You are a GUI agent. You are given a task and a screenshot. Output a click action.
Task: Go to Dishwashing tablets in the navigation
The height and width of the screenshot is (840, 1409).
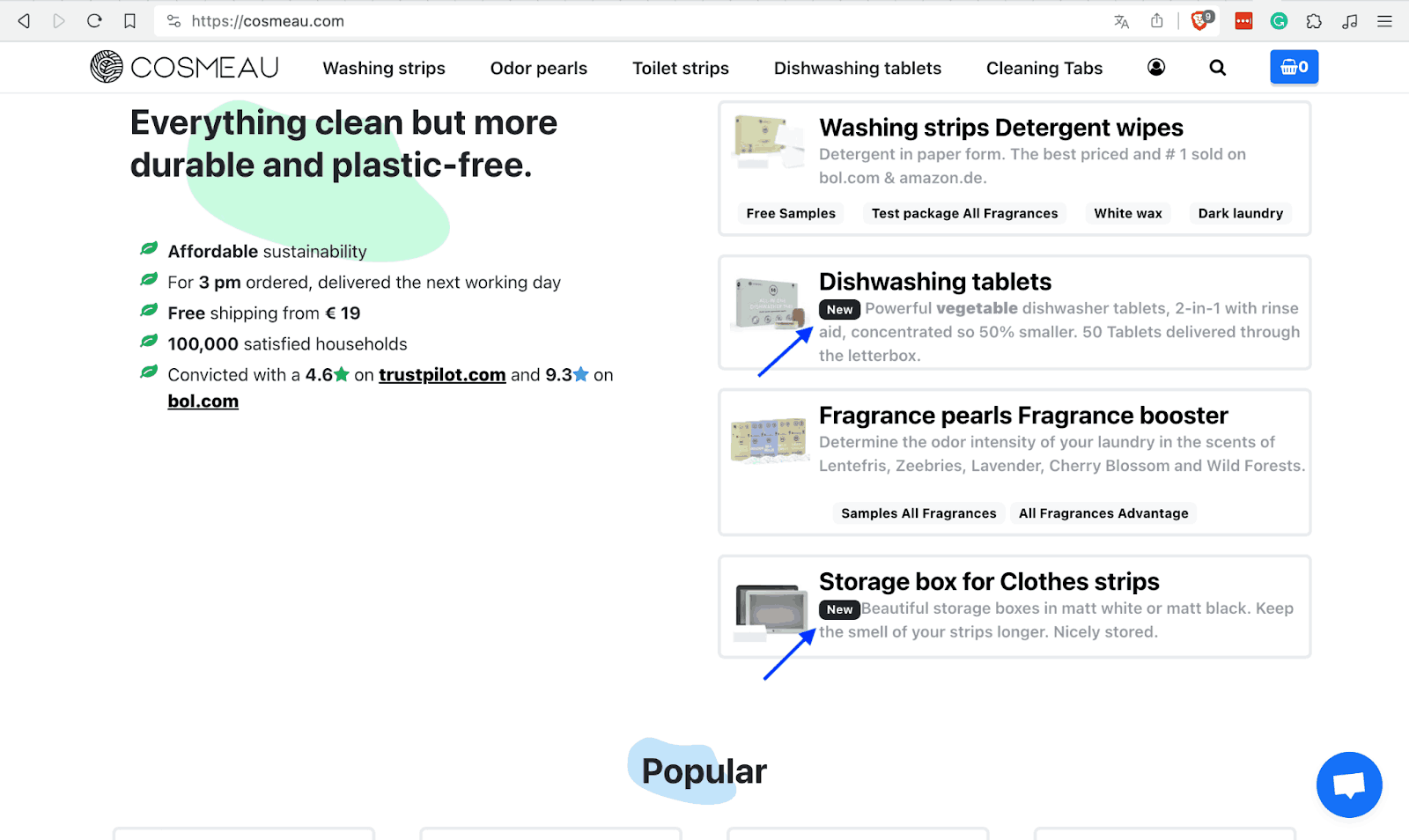point(857,69)
